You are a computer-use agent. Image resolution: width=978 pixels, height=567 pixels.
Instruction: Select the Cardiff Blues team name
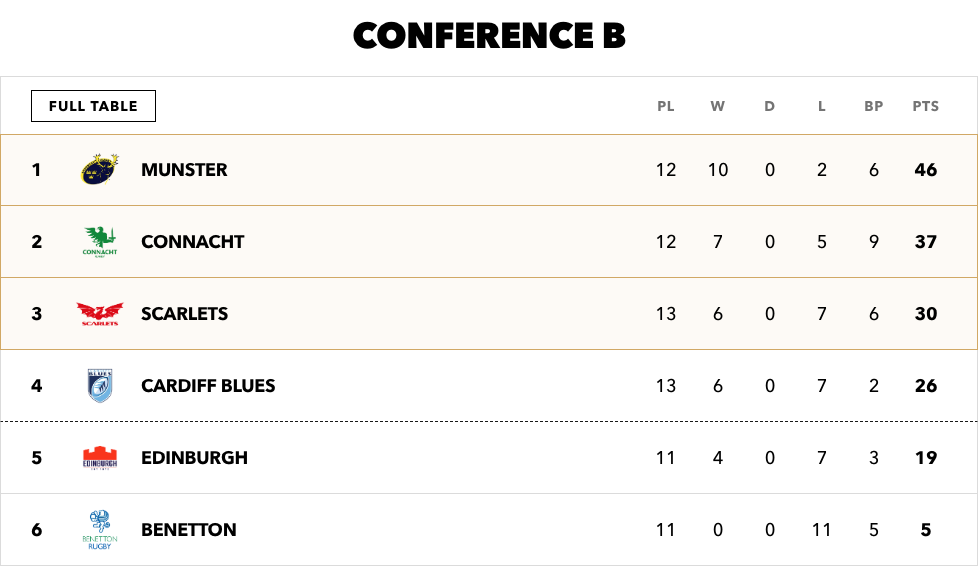(208, 385)
